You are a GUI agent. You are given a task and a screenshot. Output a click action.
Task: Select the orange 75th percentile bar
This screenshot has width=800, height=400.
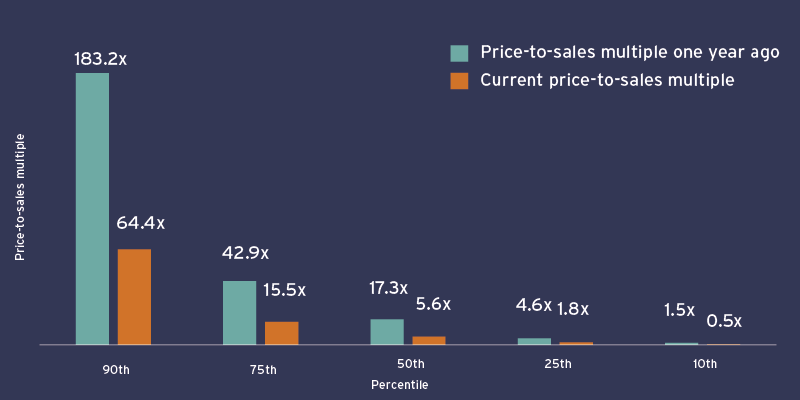(x=281, y=333)
